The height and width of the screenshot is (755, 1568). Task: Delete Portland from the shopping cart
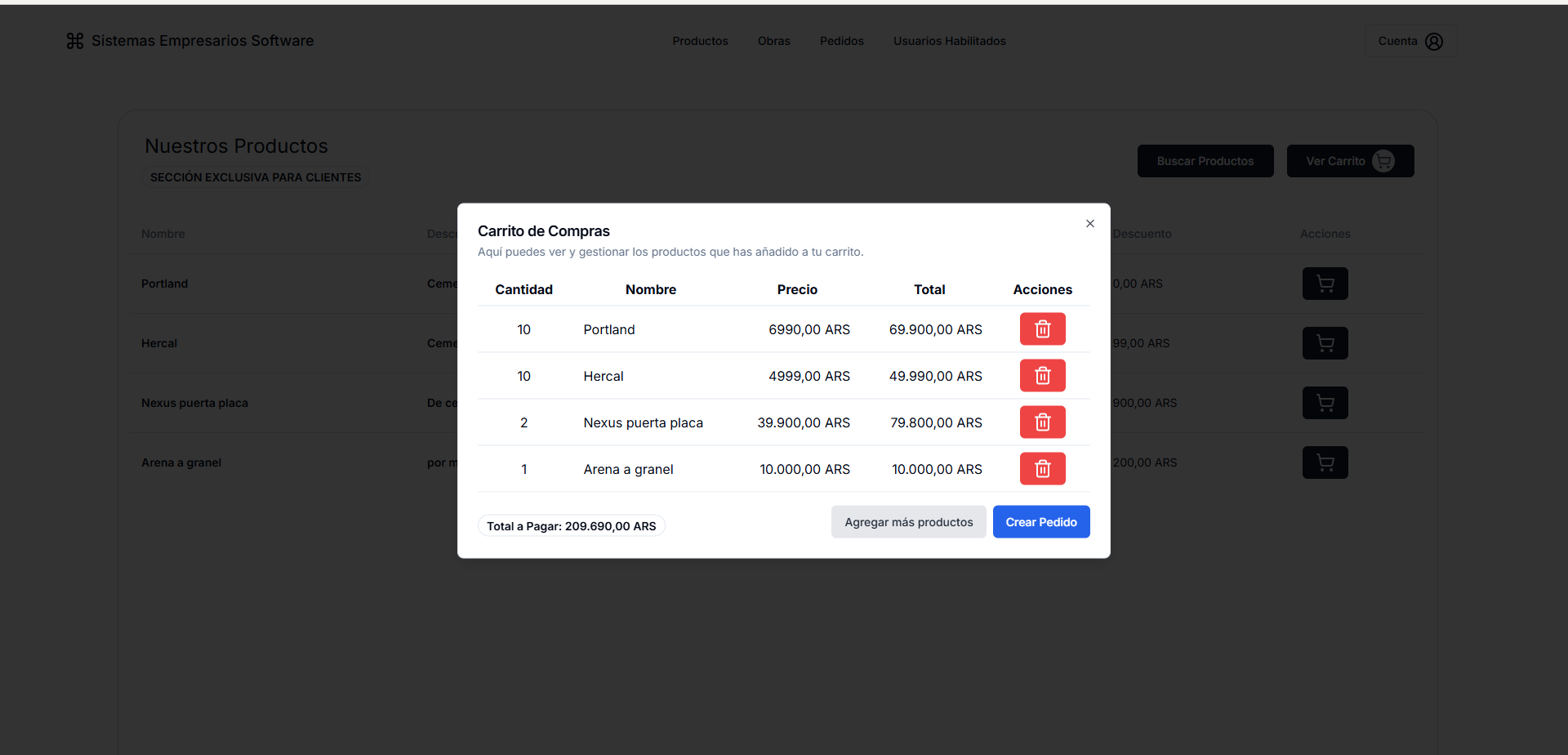coord(1042,329)
